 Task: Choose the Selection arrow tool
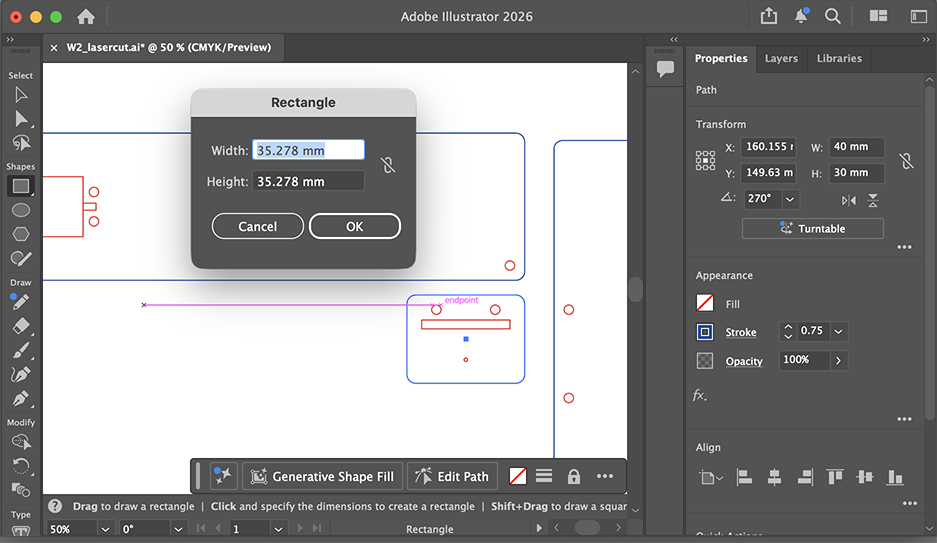20,95
